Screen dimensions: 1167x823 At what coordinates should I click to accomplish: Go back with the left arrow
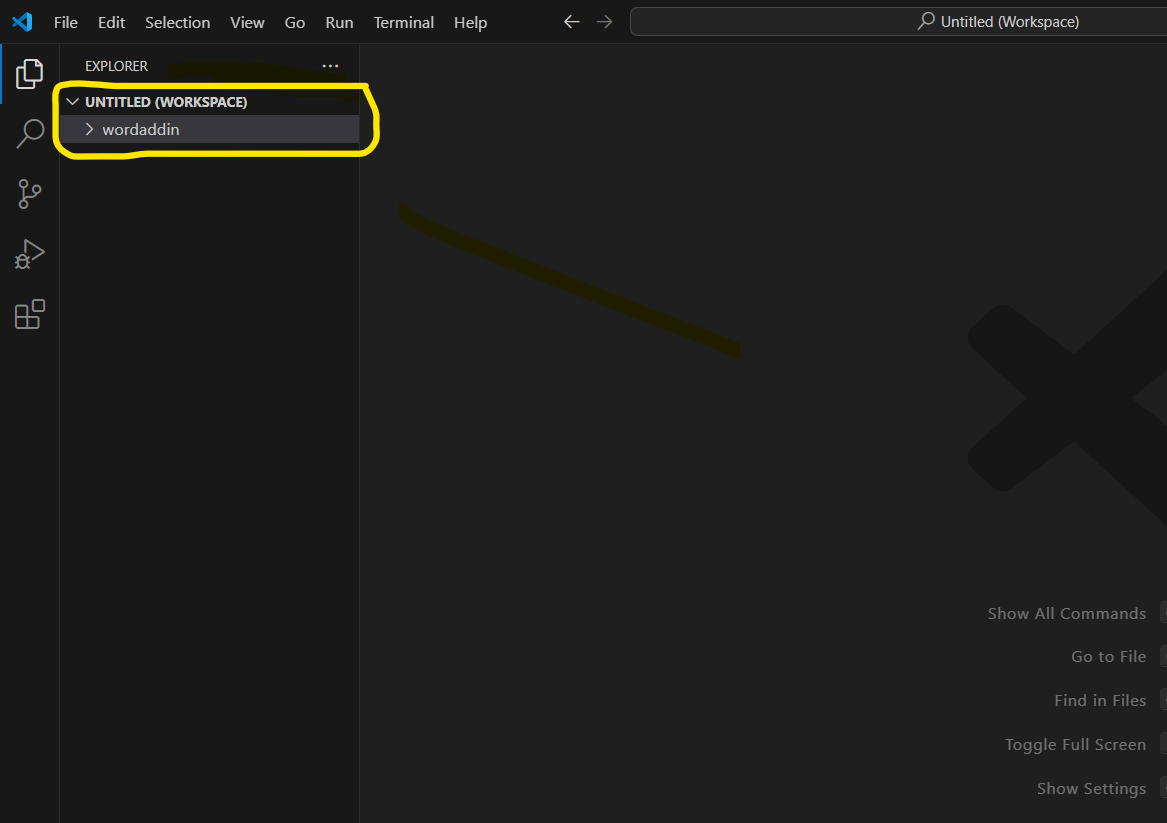(x=571, y=22)
